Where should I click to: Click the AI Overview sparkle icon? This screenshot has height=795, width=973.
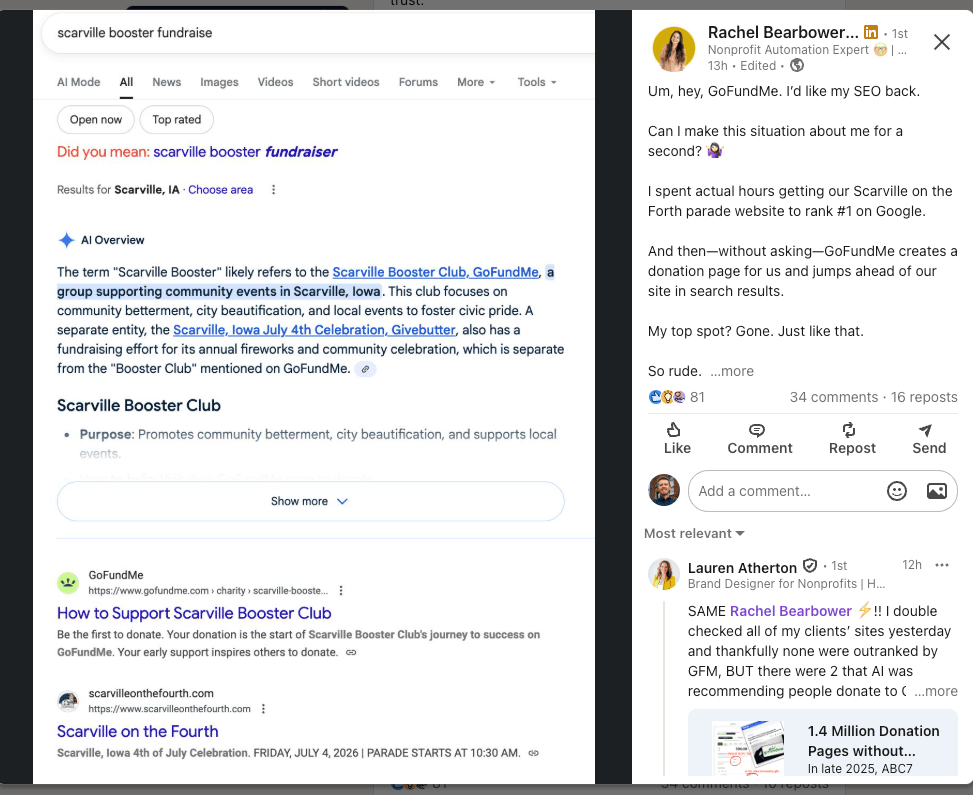66,239
